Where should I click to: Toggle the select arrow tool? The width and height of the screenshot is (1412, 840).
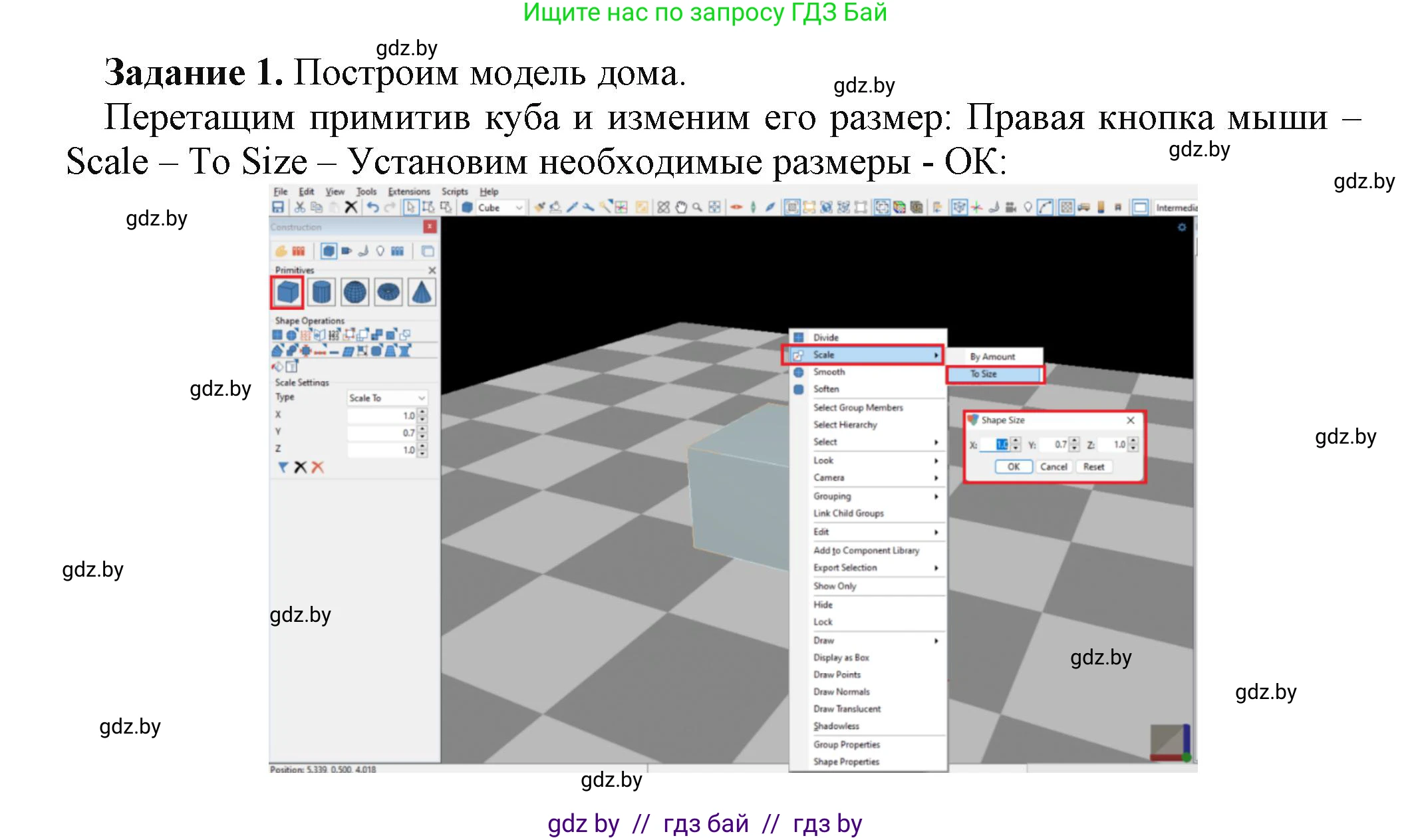[410, 208]
